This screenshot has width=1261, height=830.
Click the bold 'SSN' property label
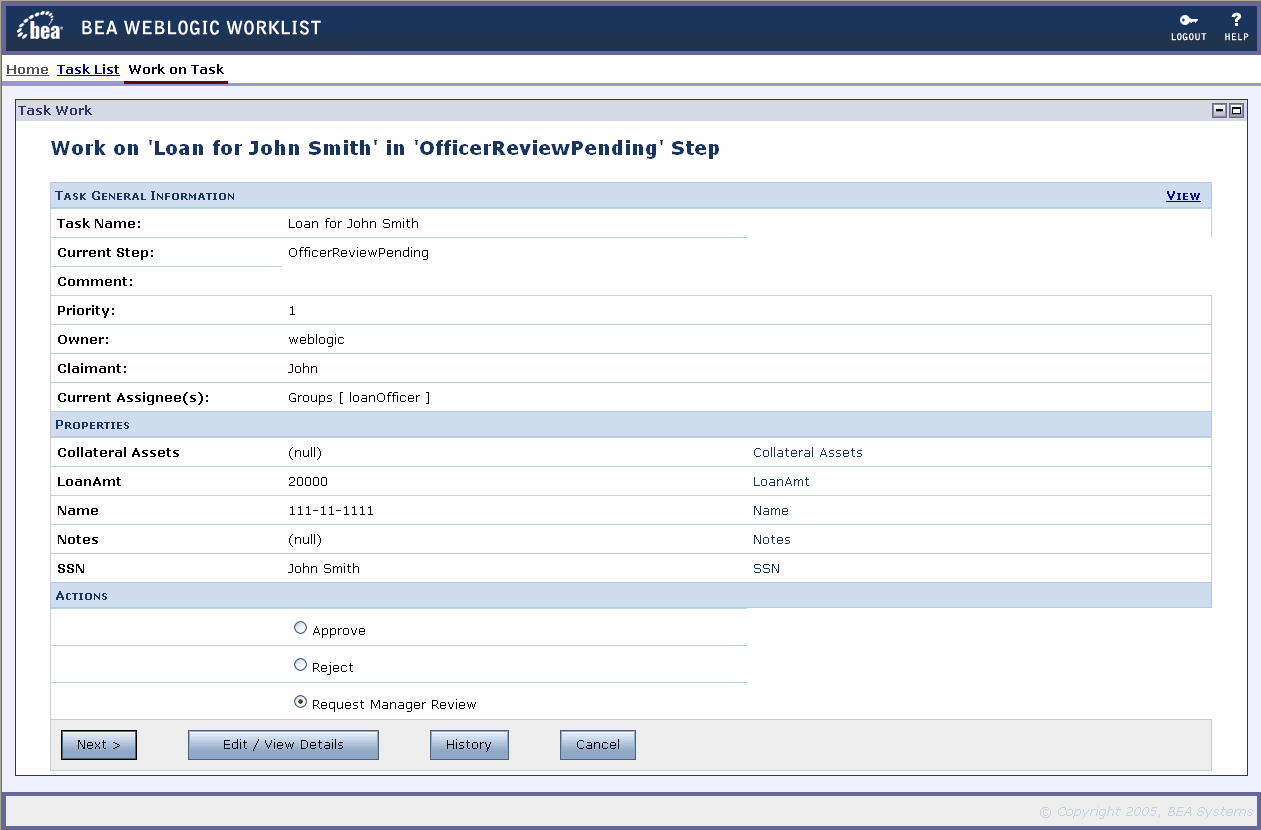point(71,568)
